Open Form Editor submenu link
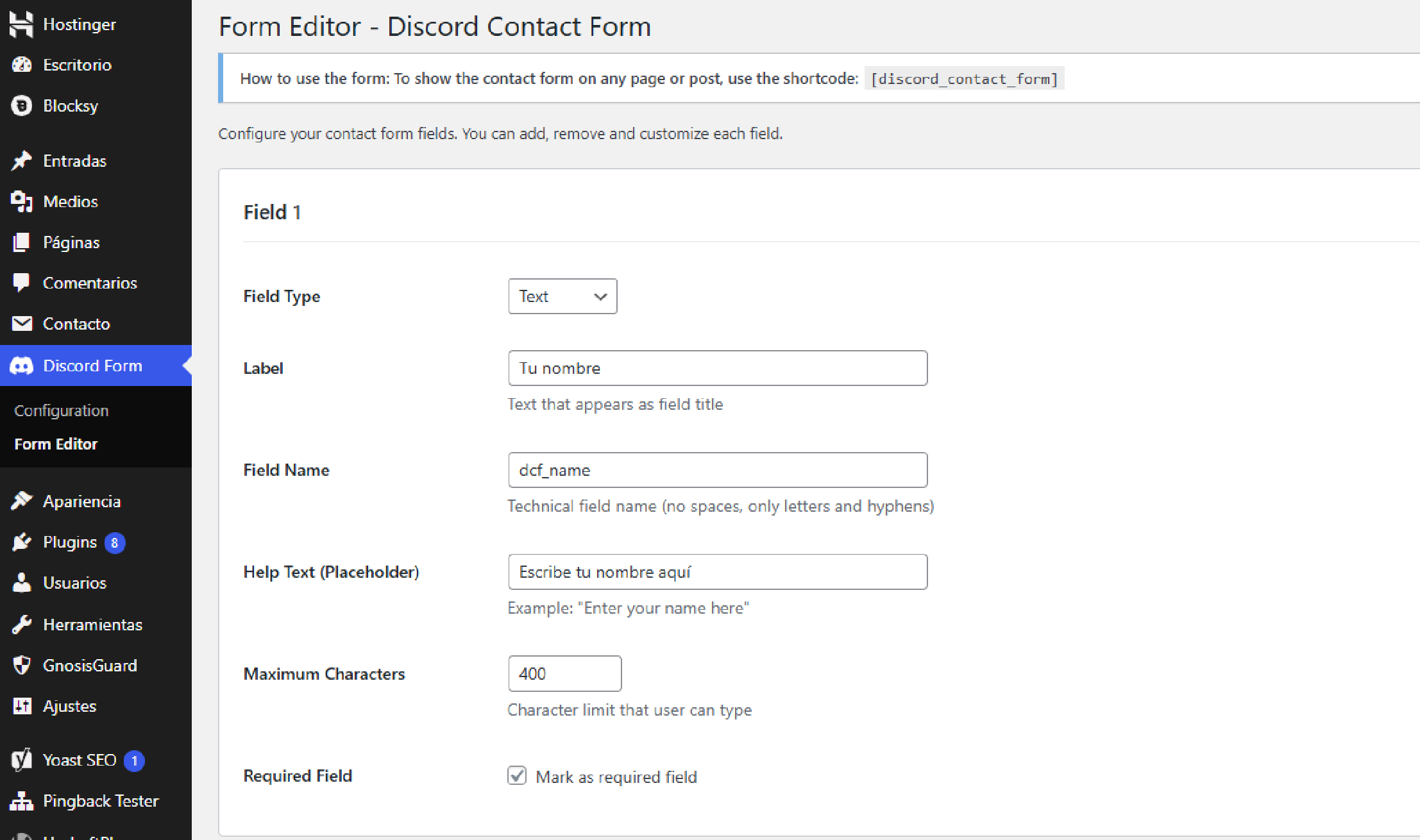This screenshot has height=840, width=1420. 56,444
